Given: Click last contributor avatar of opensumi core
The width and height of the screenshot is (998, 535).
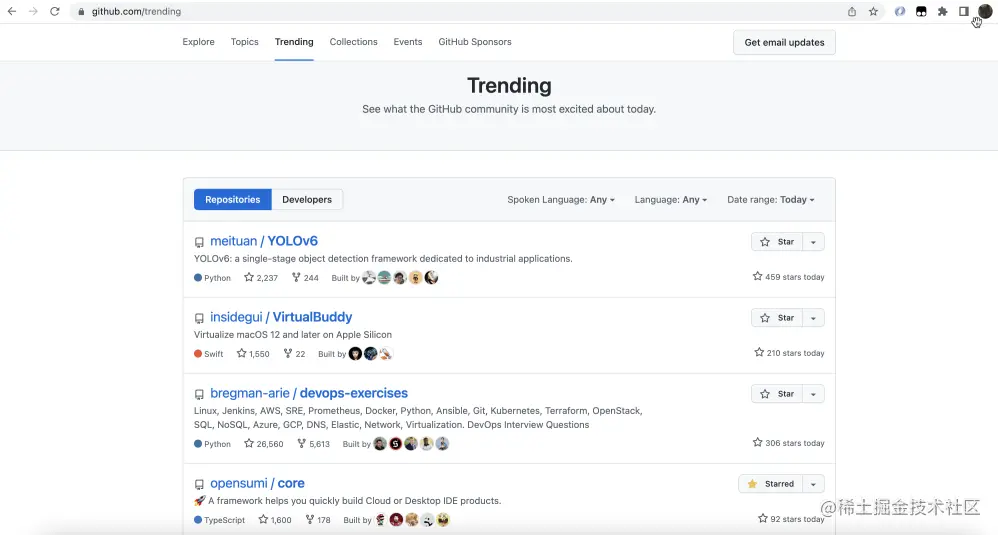Looking at the screenshot, I should pyautogui.click(x=442, y=520).
